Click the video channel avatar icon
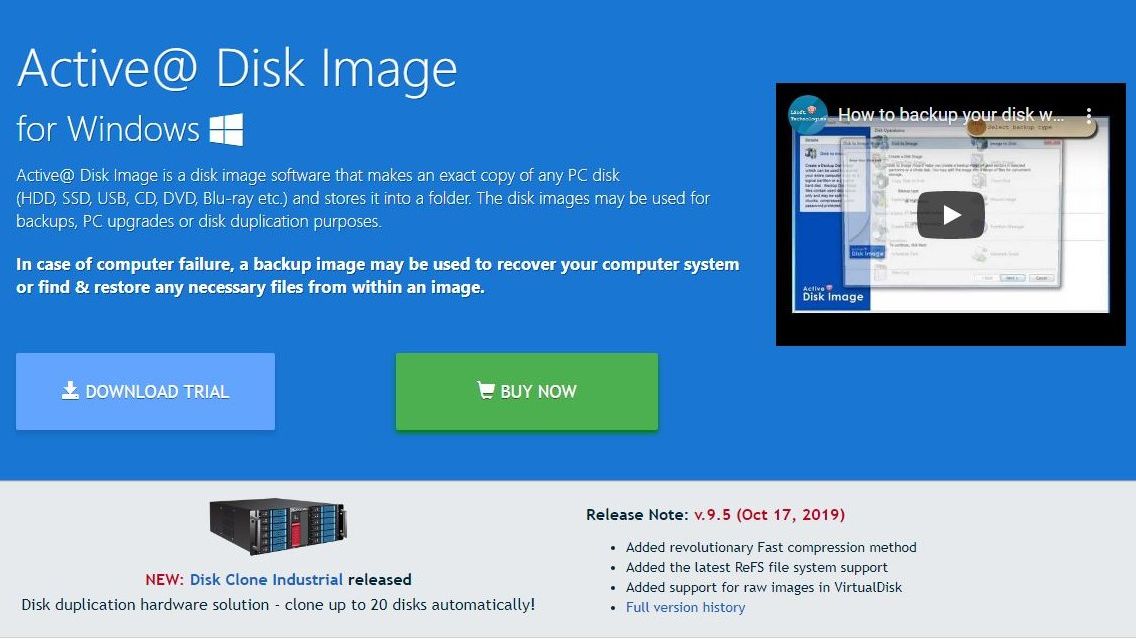 (807, 114)
